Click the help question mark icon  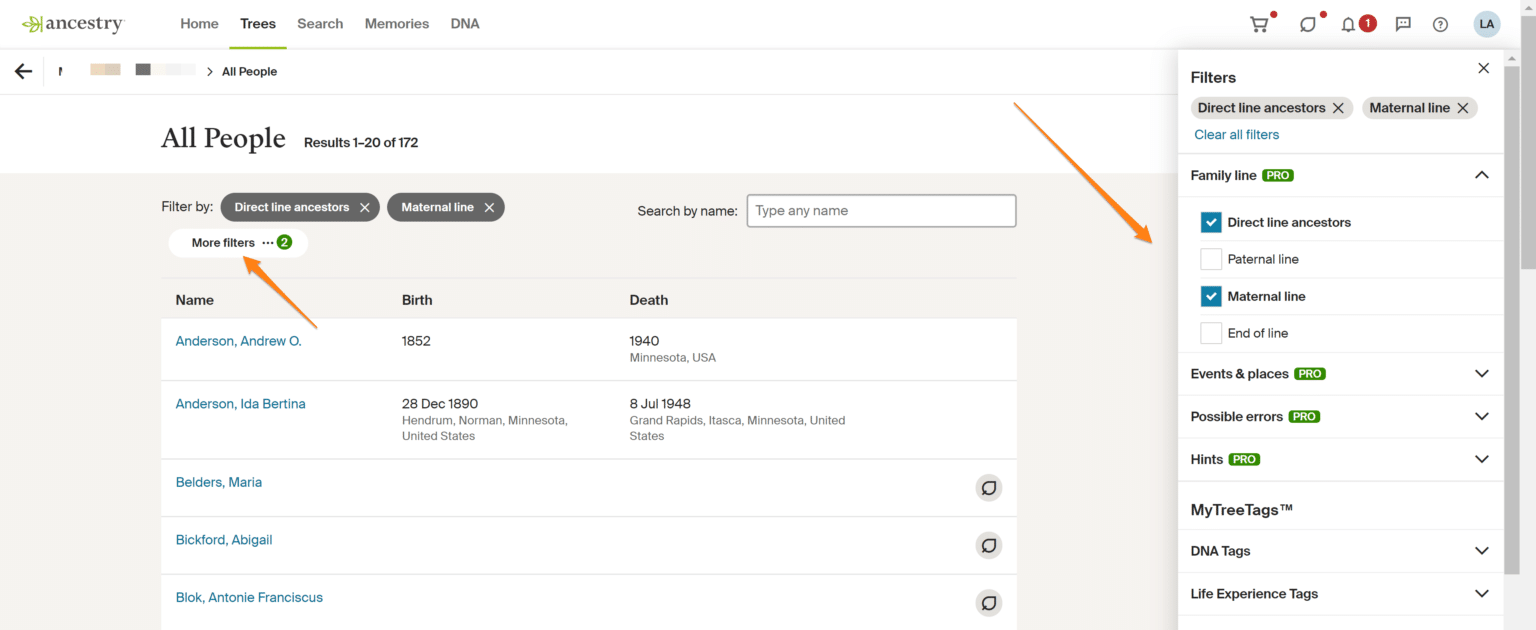[1440, 24]
